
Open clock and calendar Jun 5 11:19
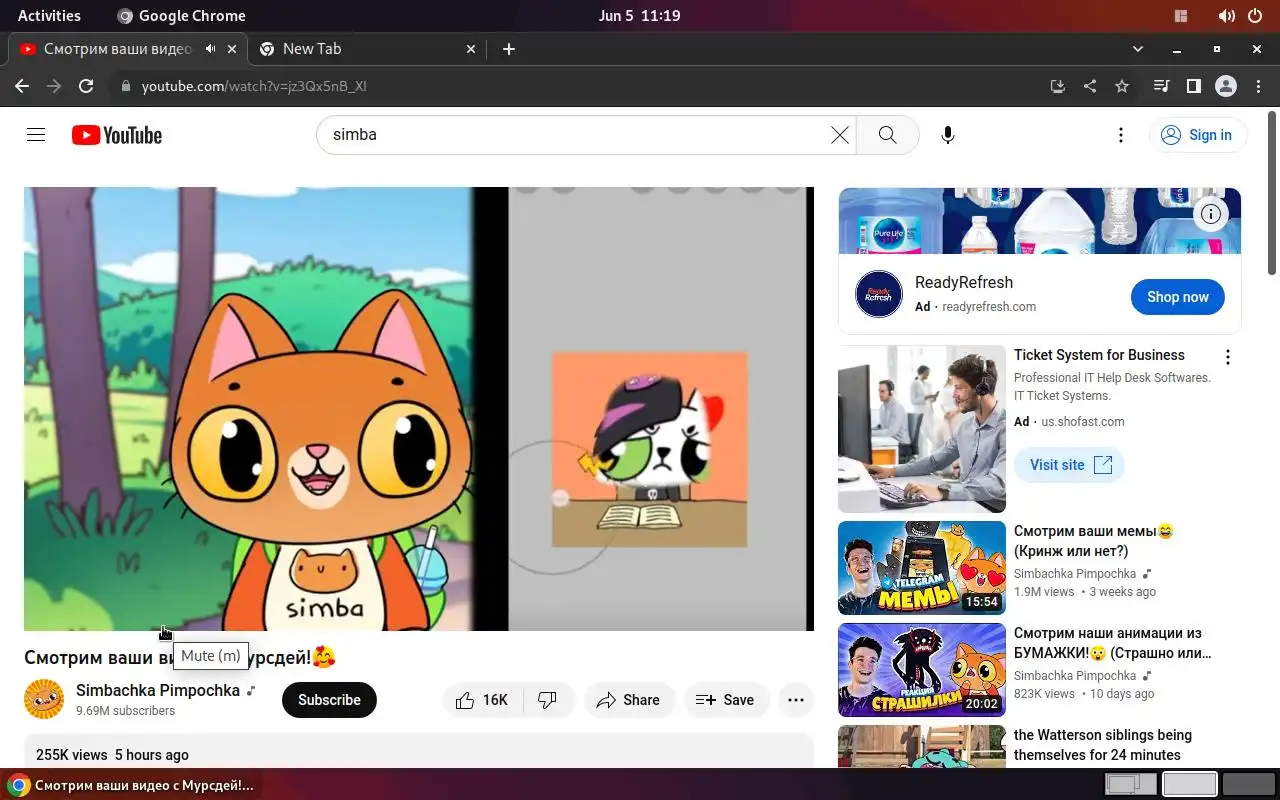point(640,15)
